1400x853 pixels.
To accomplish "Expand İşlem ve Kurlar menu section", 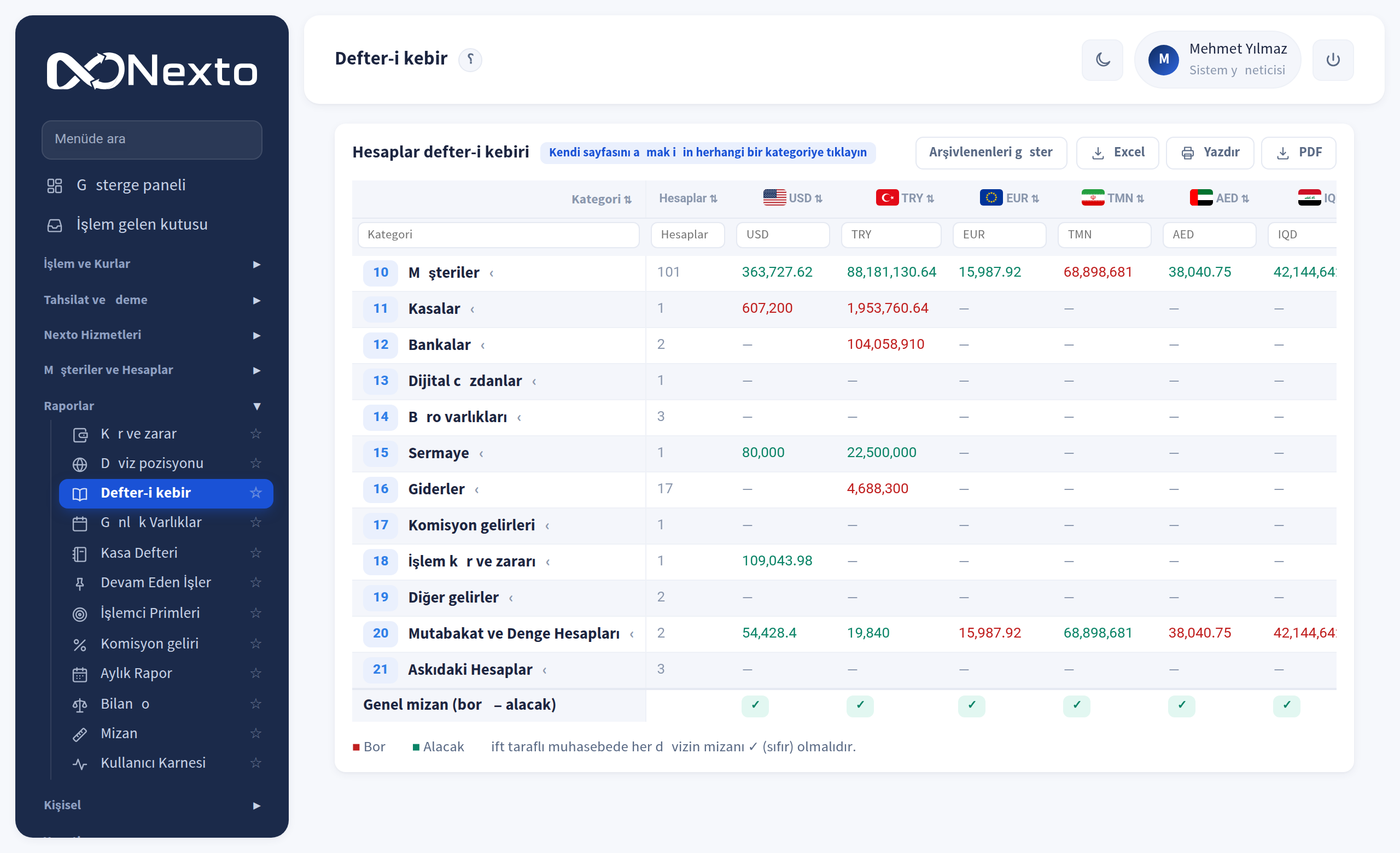I will point(151,264).
